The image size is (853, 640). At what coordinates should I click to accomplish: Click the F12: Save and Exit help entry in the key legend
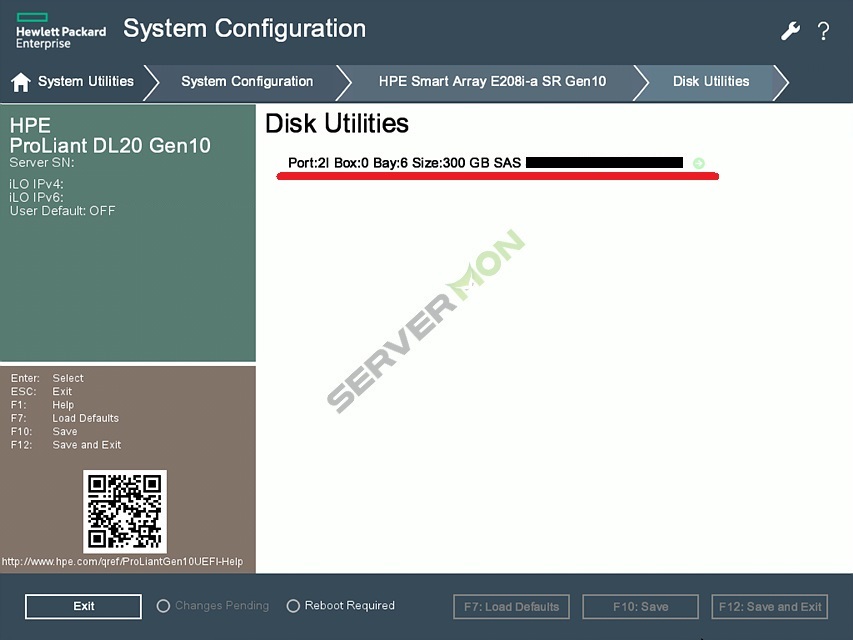[66, 445]
